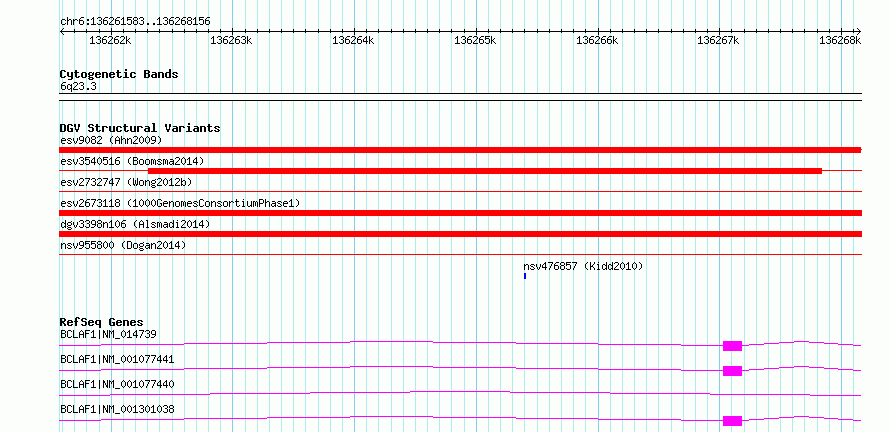Click the BCLAF1|NM_001301038 transcript label
This screenshot has height=432, width=890.
117,409
